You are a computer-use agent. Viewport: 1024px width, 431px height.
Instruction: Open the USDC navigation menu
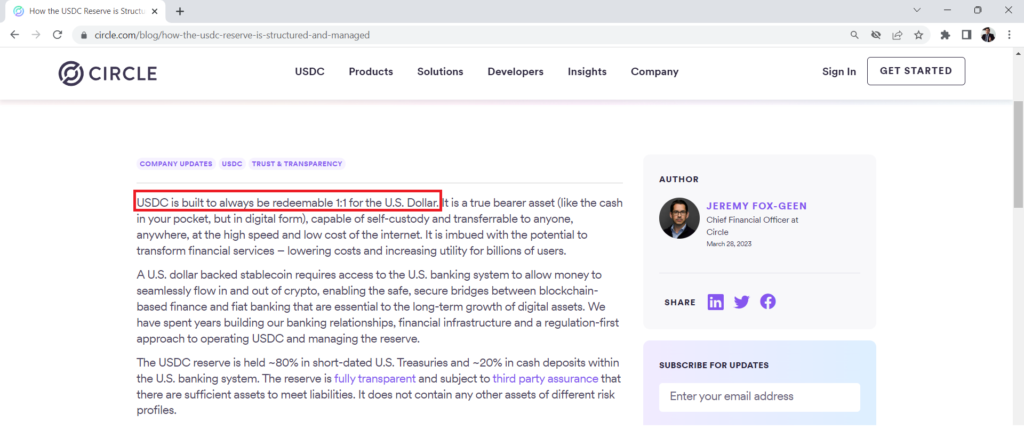point(309,72)
